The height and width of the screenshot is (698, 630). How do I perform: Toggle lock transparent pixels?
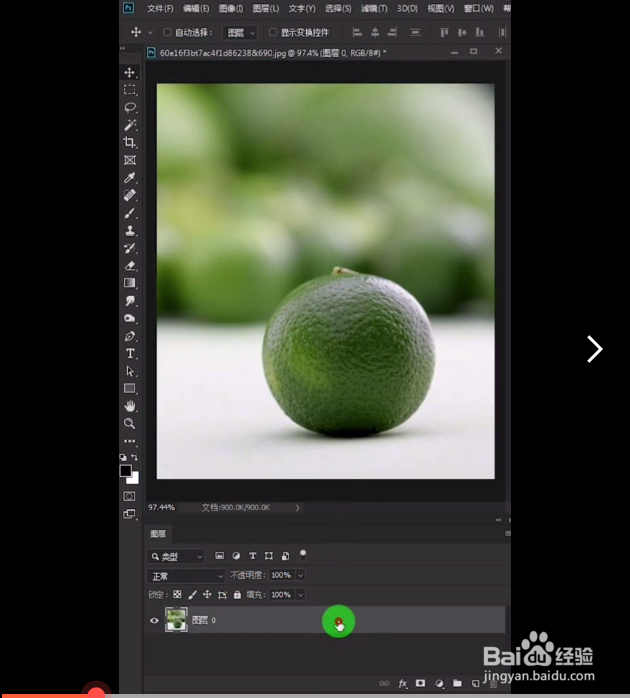tap(177, 594)
